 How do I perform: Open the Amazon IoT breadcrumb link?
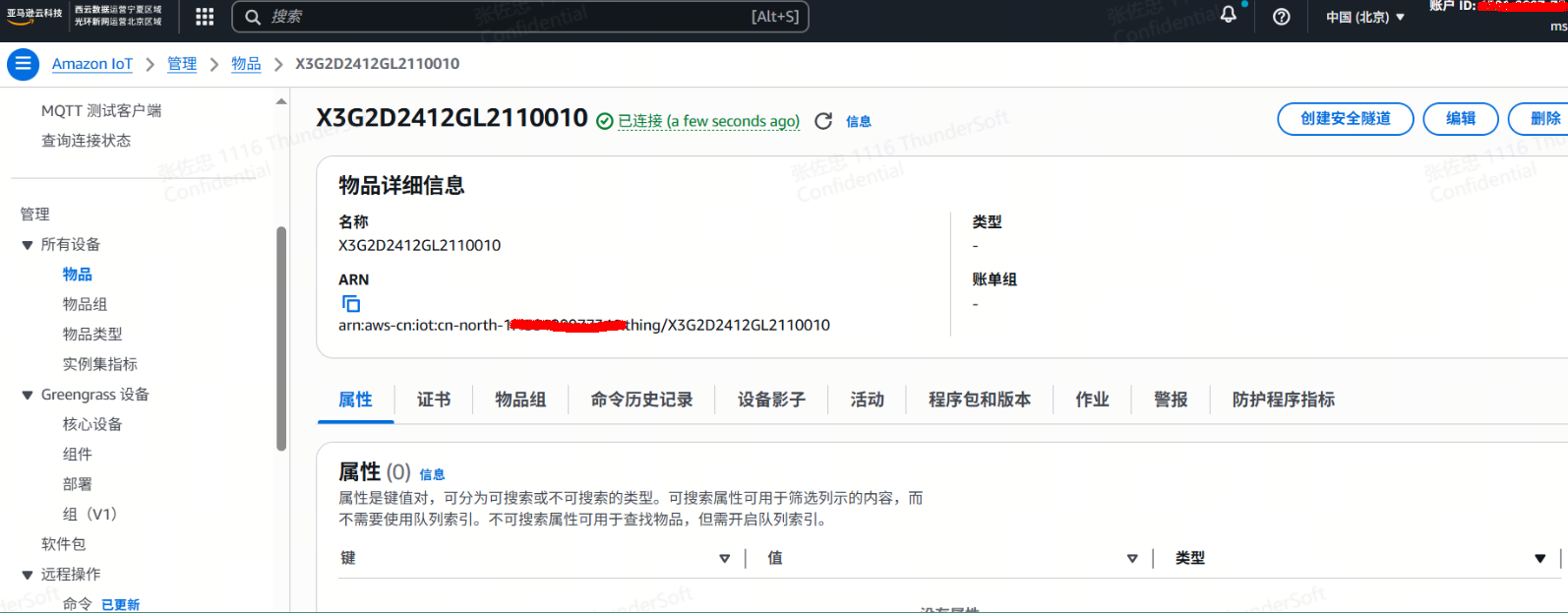(x=92, y=64)
